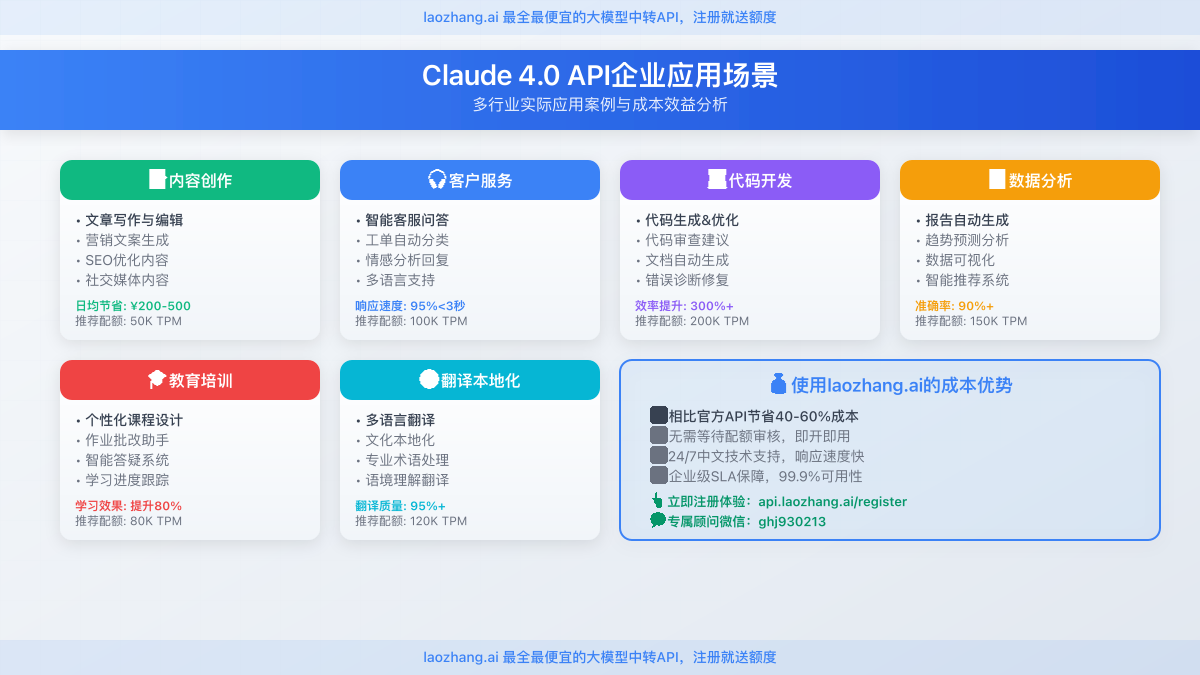Click the 翻译质量: 95%+ stat
1200x675 pixels.
pos(401,506)
